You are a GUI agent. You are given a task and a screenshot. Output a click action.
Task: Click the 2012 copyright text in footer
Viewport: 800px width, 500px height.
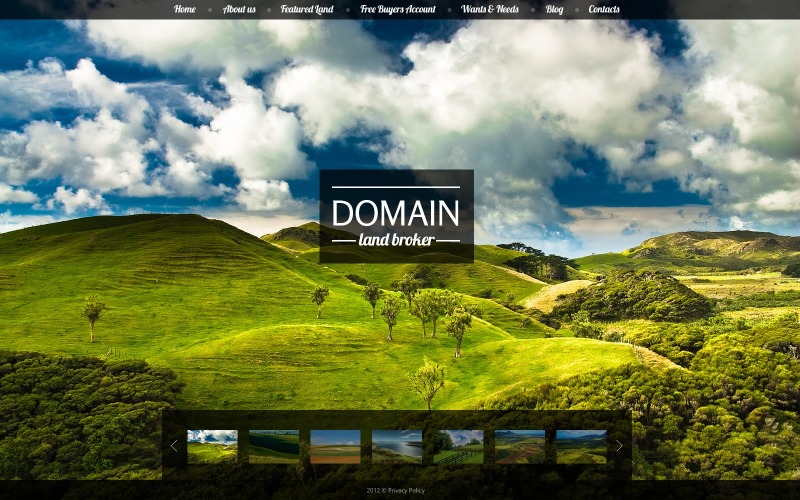375,491
